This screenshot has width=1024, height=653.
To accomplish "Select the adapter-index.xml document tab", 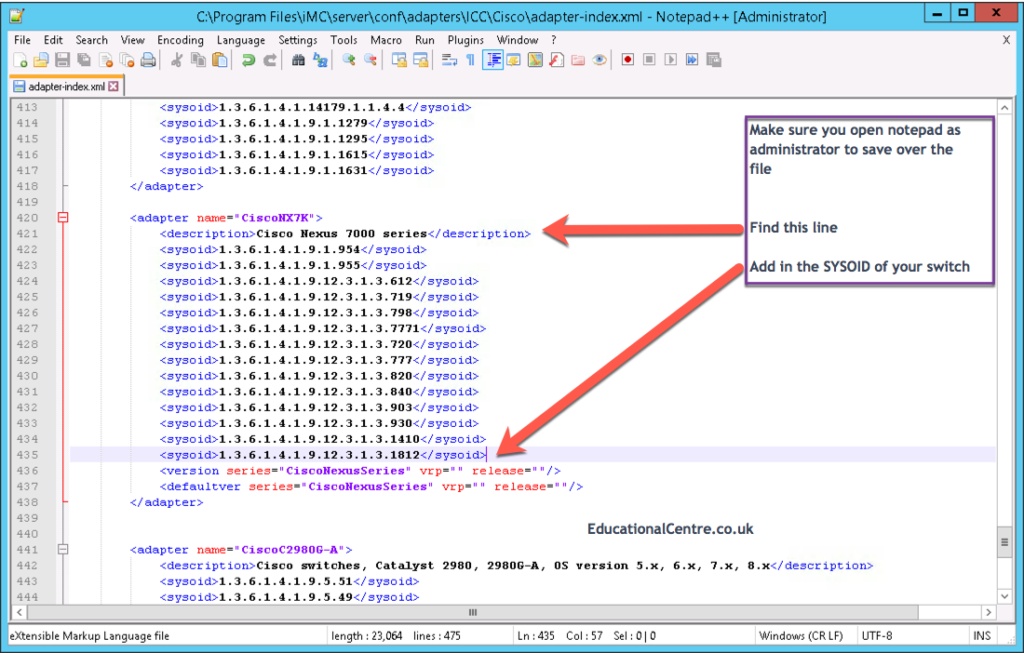I will tap(65, 87).
